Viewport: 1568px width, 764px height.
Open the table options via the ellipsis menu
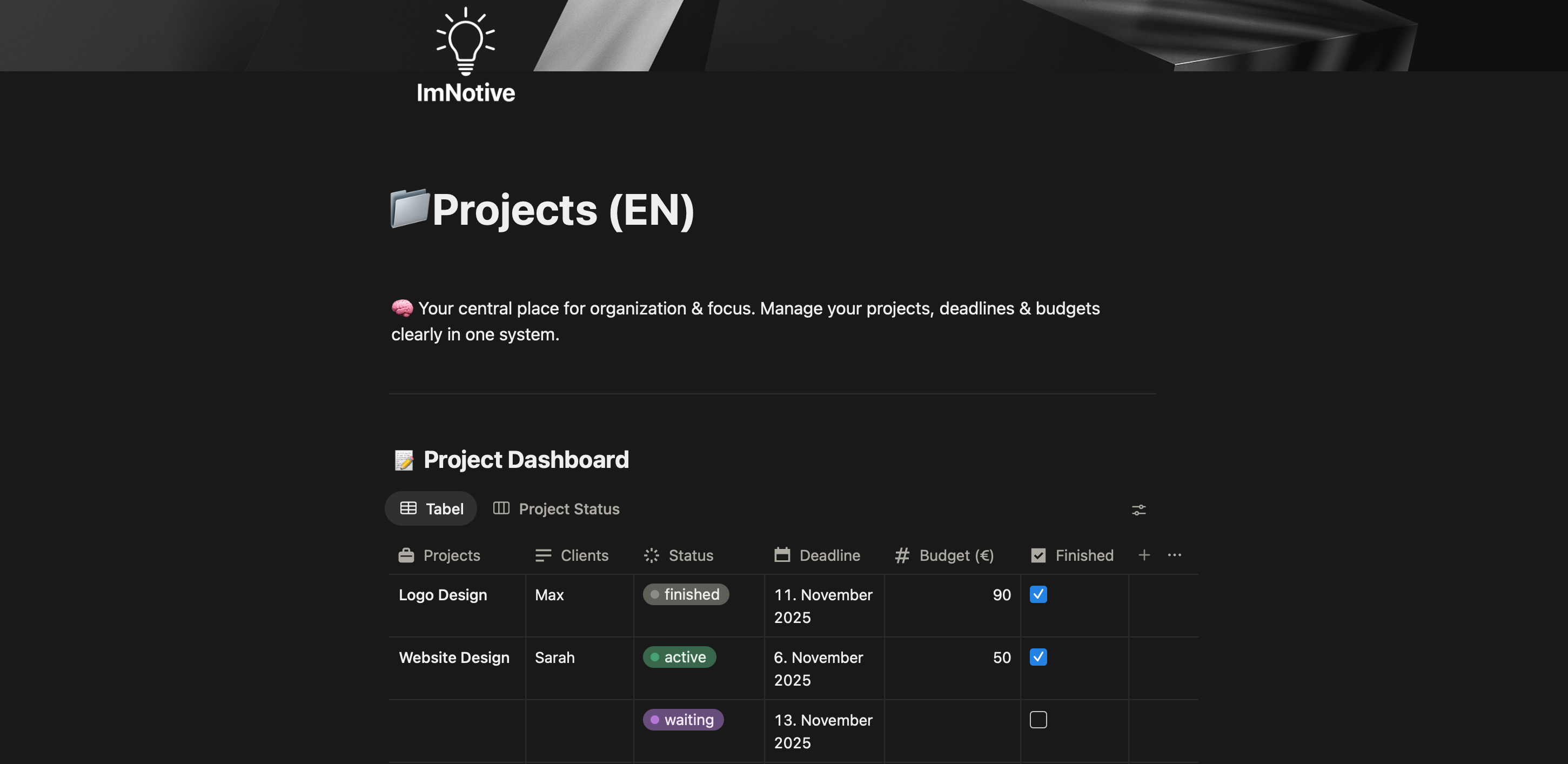pos(1175,554)
